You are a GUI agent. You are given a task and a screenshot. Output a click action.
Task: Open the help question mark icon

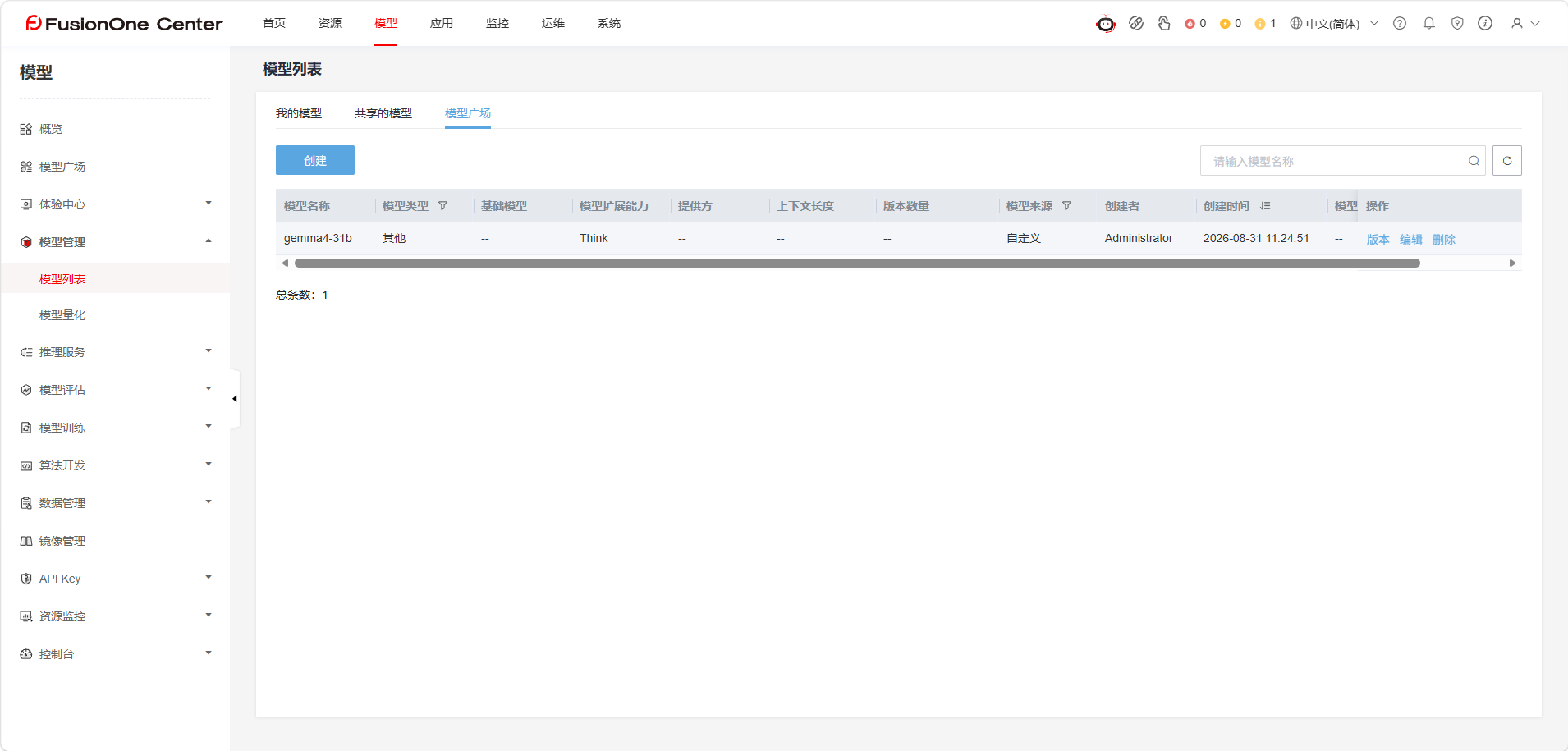click(1400, 23)
